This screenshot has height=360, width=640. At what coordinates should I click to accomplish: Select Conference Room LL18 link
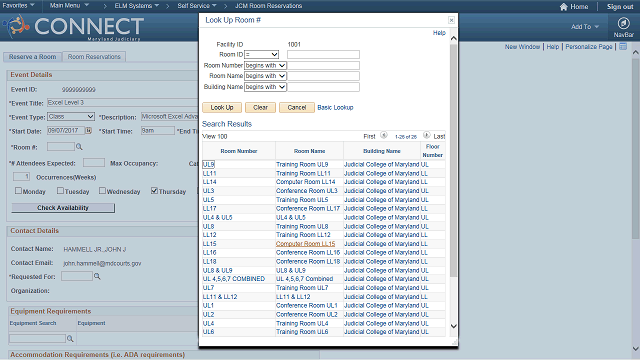[308, 261]
